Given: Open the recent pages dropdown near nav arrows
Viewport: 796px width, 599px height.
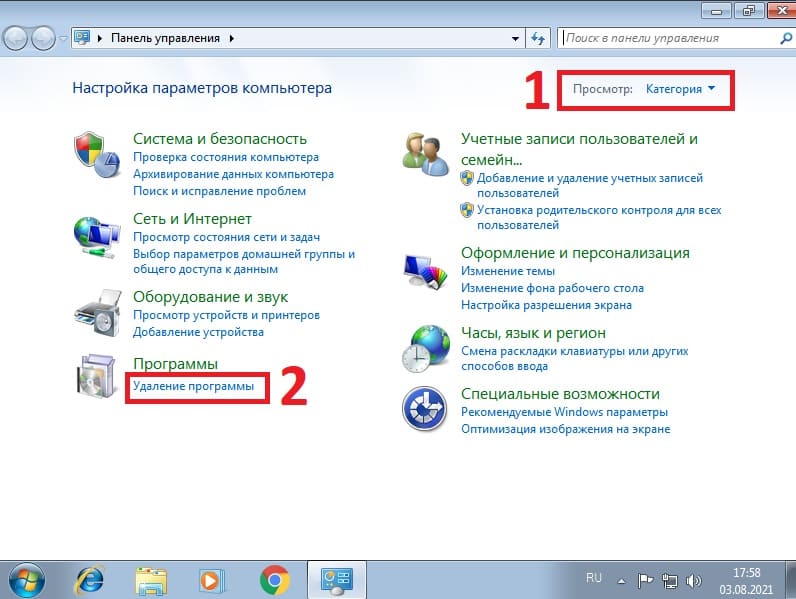Looking at the screenshot, I should [x=63, y=39].
